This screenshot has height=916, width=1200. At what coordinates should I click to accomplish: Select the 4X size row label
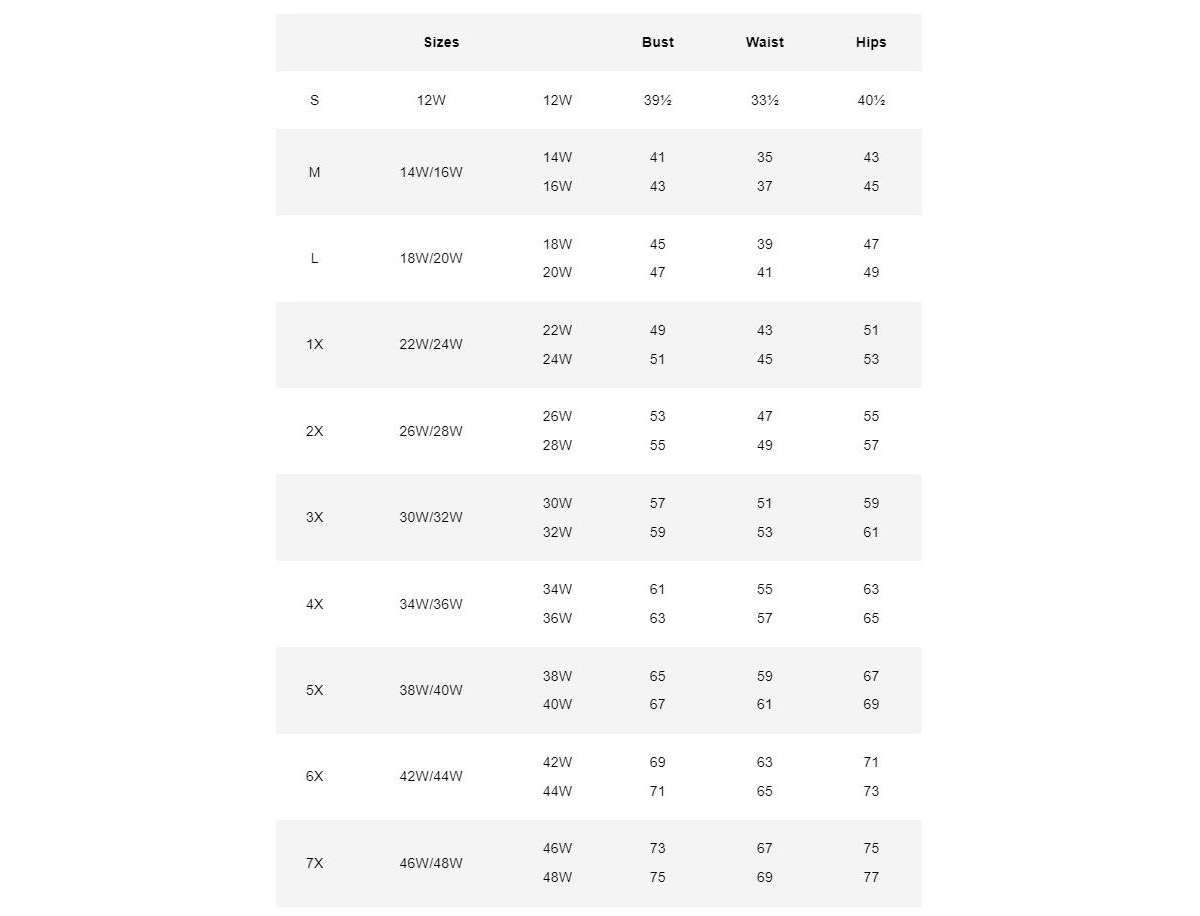click(314, 604)
